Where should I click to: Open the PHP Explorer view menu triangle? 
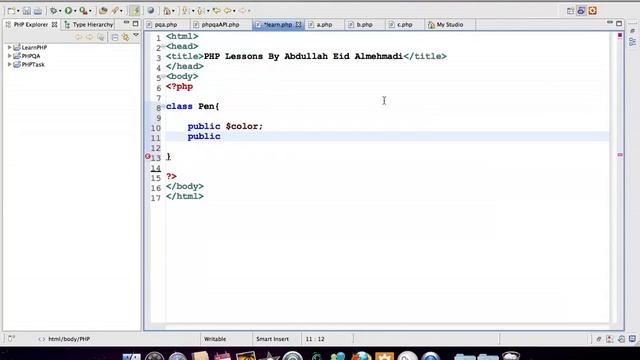[x=136, y=36]
